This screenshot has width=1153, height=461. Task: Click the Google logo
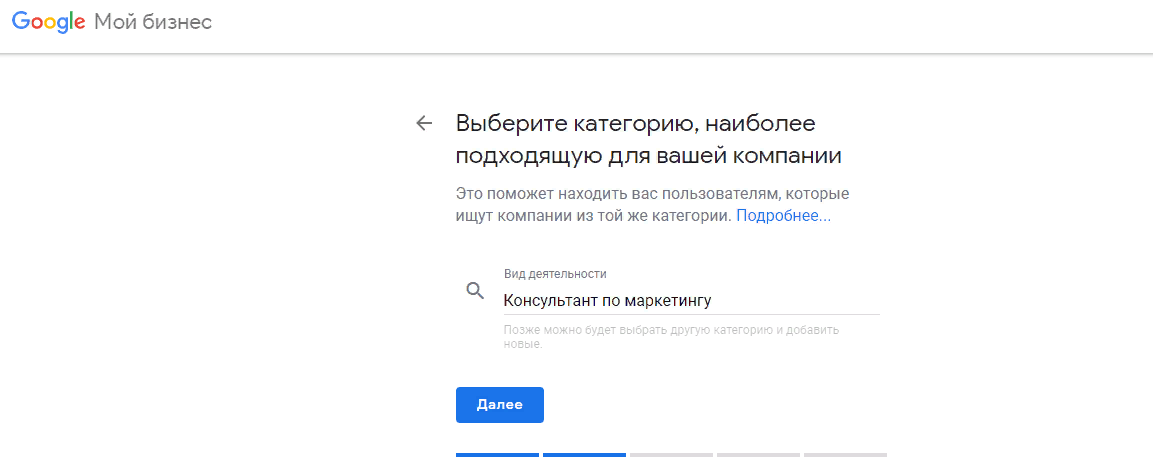48,23
